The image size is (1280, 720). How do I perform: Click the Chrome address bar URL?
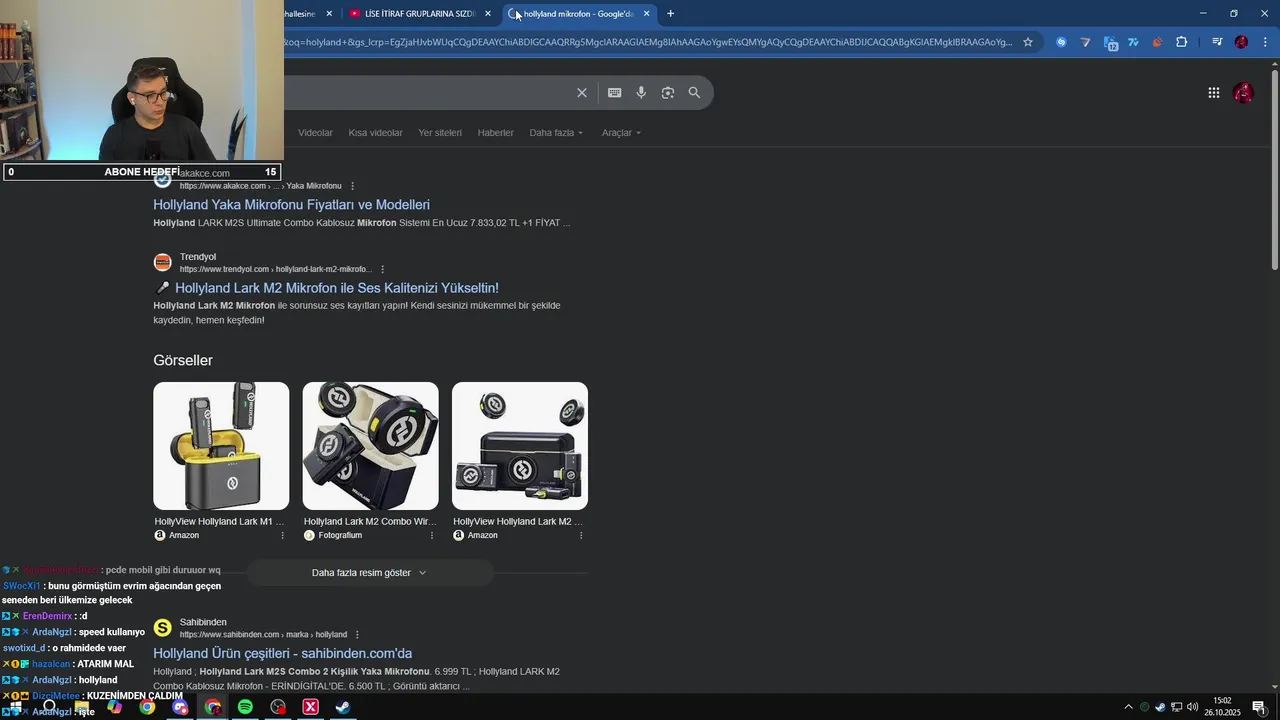(650, 42)
